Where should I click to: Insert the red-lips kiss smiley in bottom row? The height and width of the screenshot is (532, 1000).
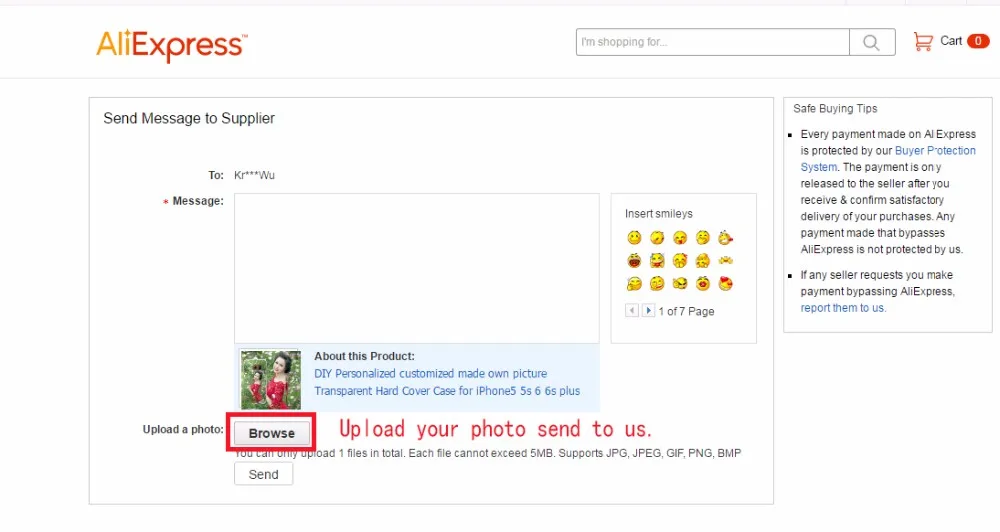[x=703, y=283]
